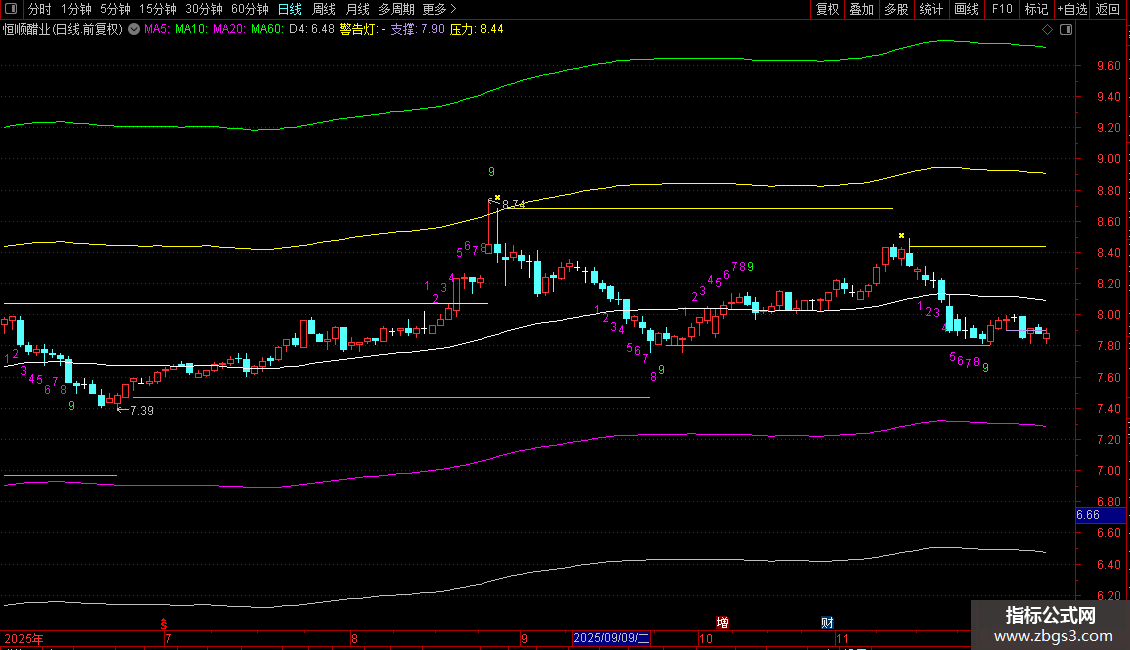Image resolution: width=1130 pixels, height=650 pixels.
Task: Toggle the right side panel icon
Action: pyautogui.click(x=1066, y=30)
